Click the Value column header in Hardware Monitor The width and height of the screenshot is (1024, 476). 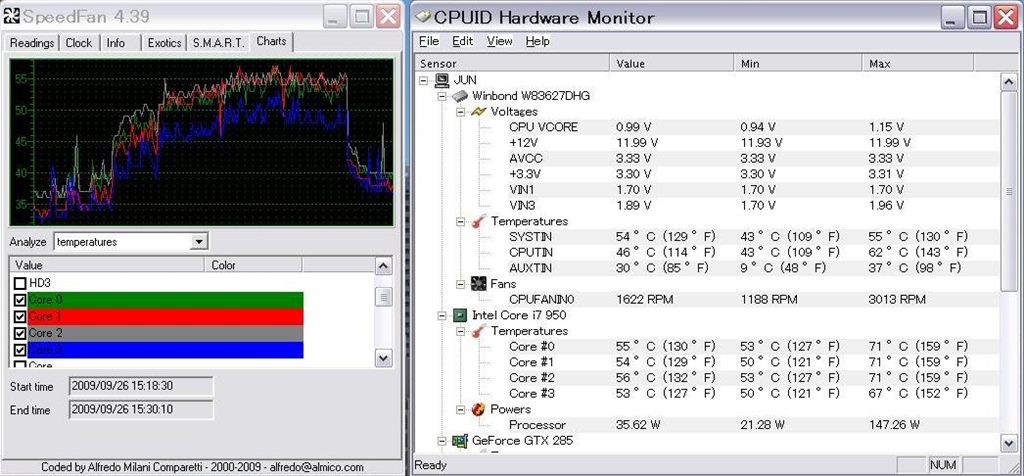coord(672,63)
